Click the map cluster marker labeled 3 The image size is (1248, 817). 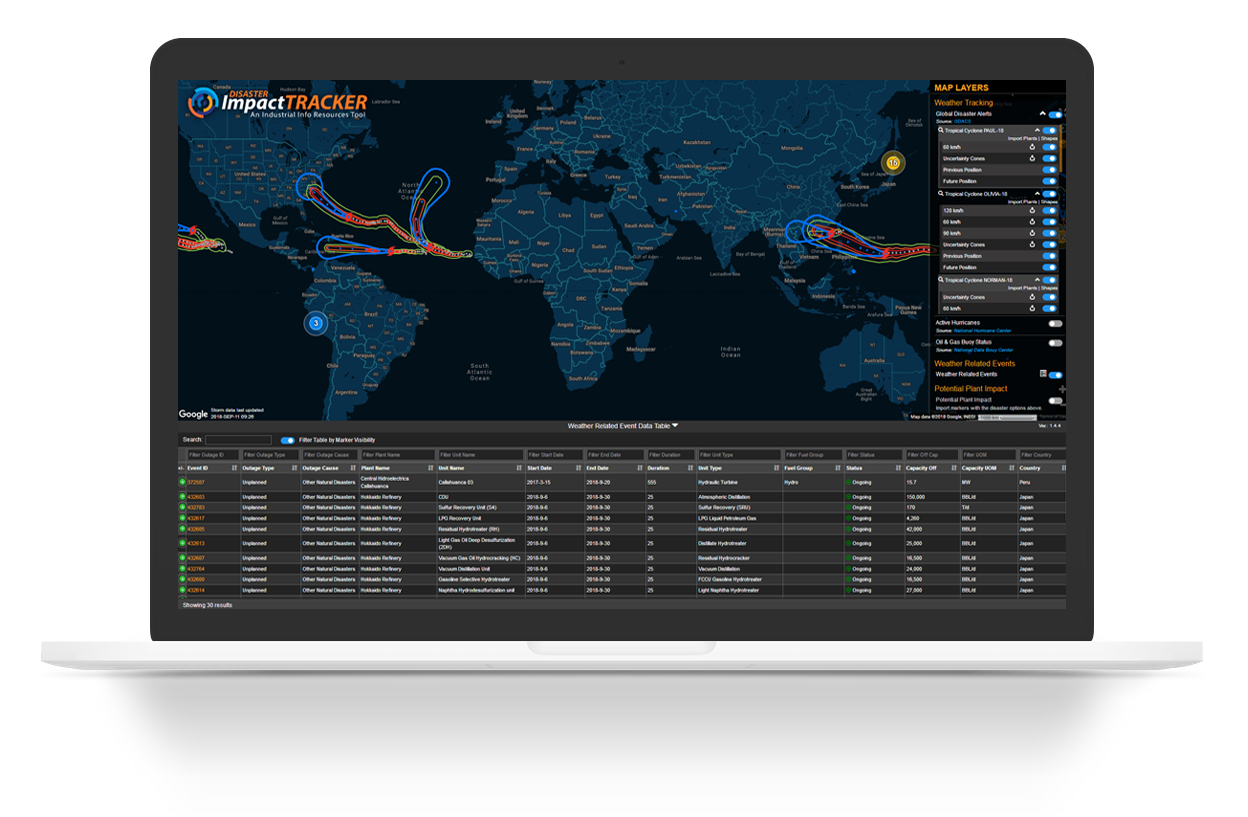coord(316,323)
